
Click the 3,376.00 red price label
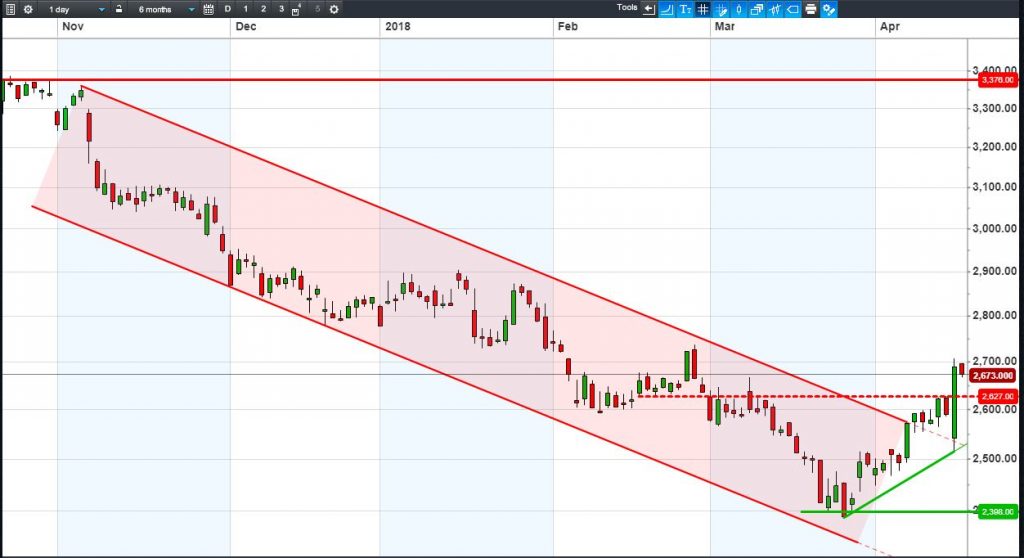click(997, 80)
